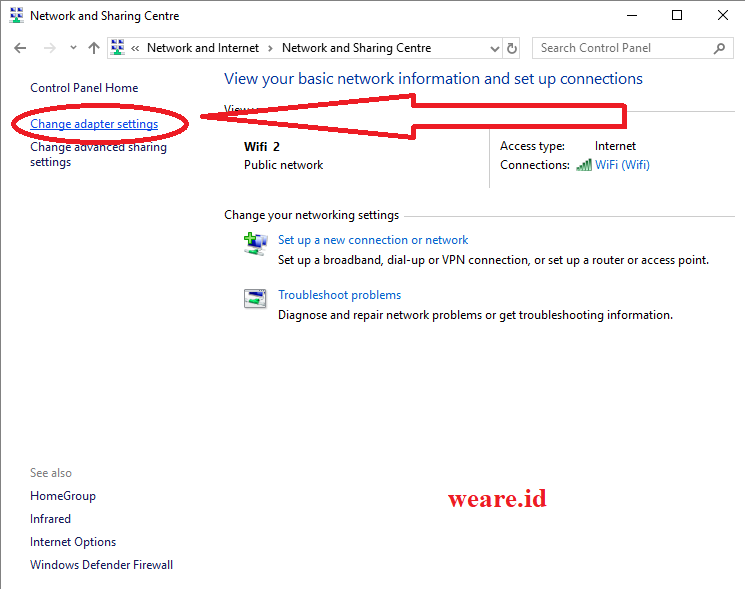Maximize the Network and Sharing Centre window
The image size is (745, 589).
[677, 15]
